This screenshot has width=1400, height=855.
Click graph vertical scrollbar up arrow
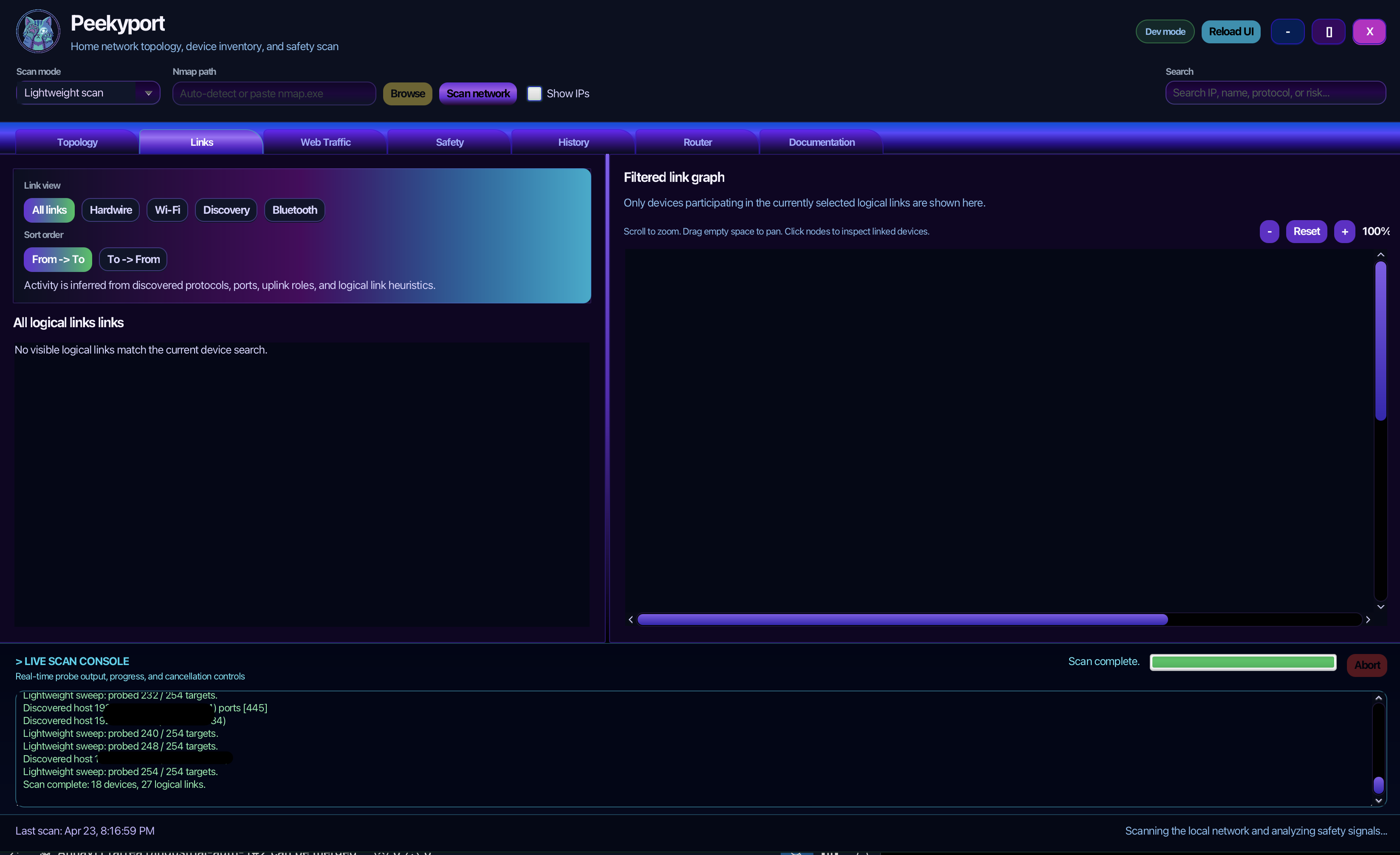click(1381, 255)
